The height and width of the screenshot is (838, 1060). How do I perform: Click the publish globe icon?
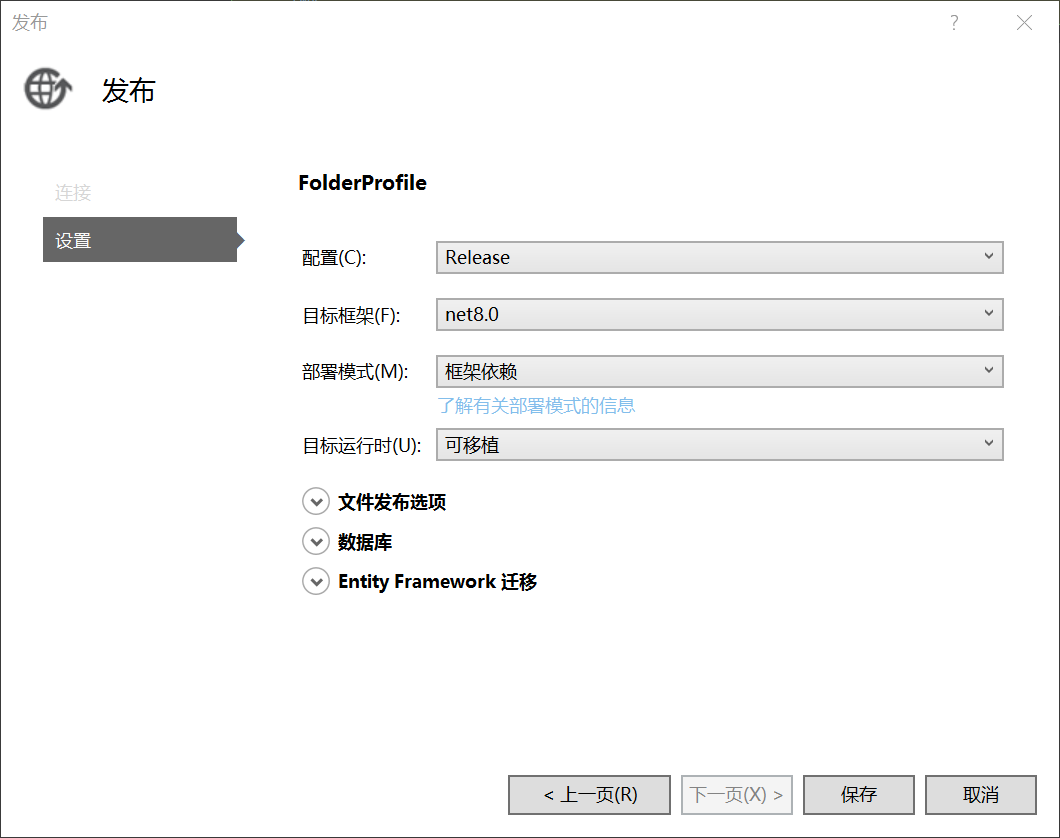click(x=48, y=89)
